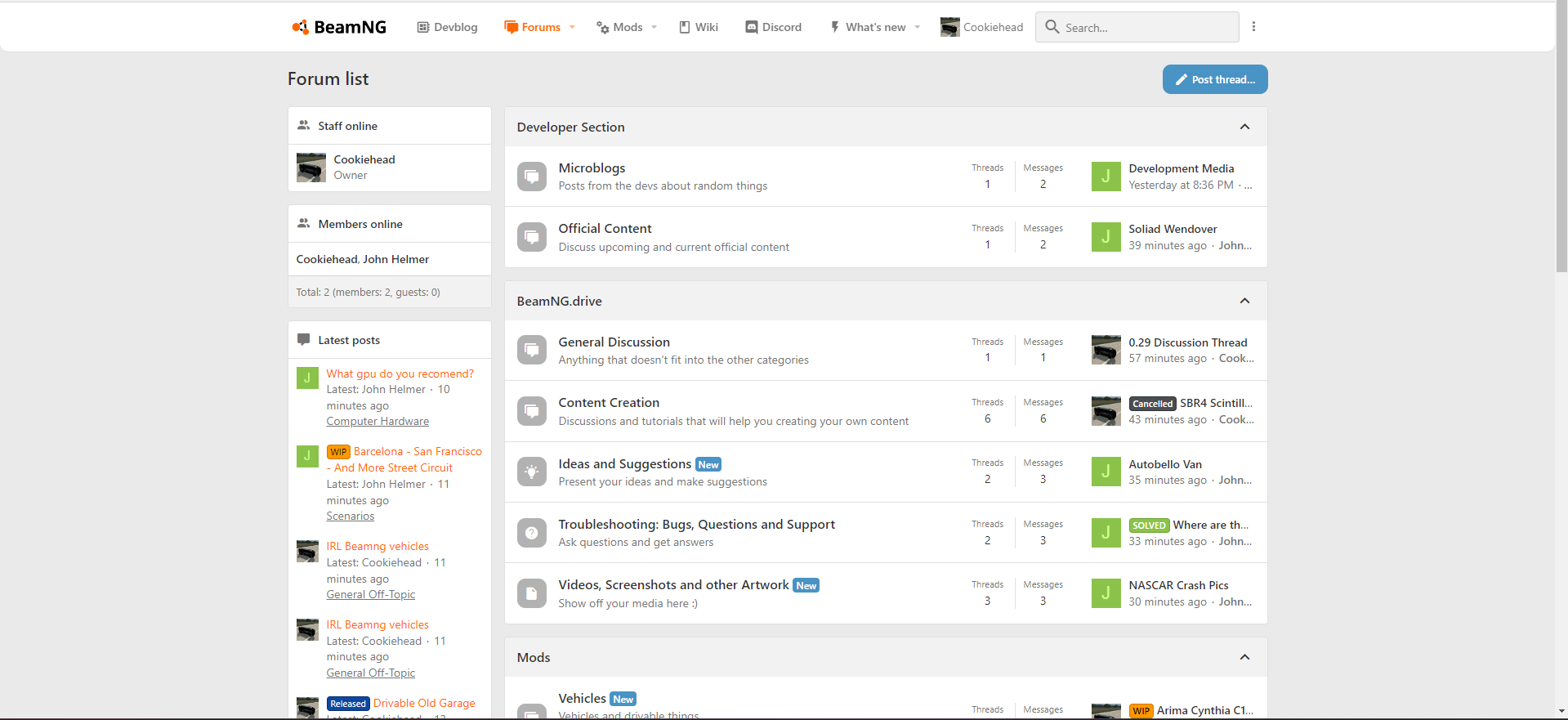Screen dimensions: 1568x720
Task: Open the Microblogs forum icon
Action: pyautogui.click(x=532, y=177)
